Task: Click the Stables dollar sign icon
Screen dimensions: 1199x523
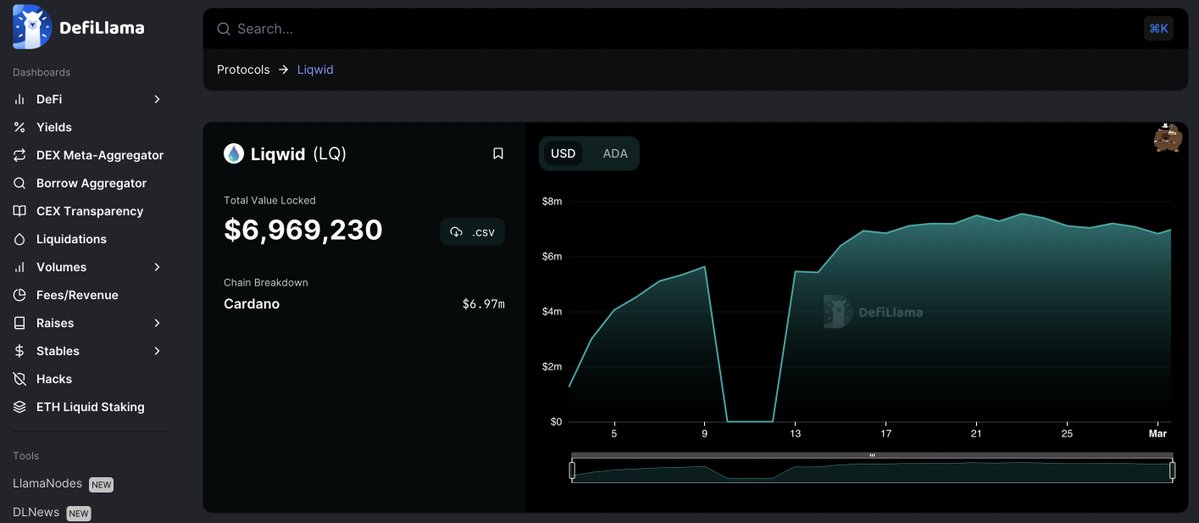Action: [x=20, y=351]
